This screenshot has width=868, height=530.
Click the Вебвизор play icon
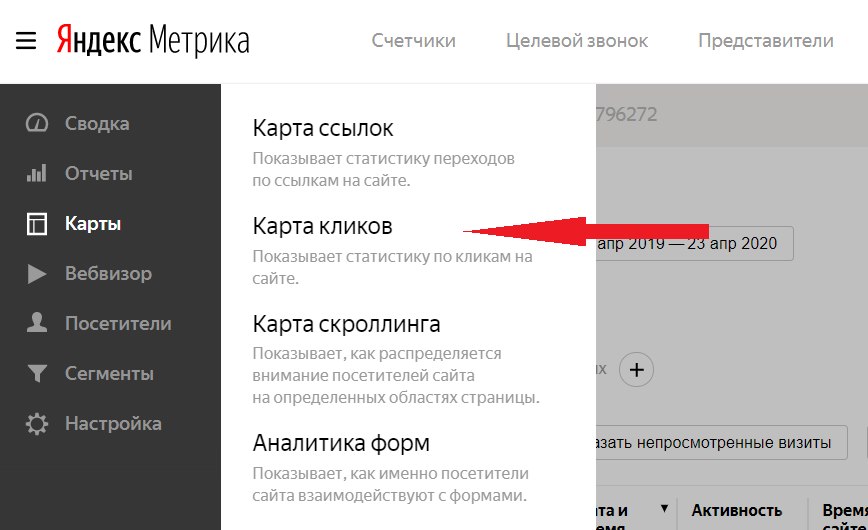point(37,274)
